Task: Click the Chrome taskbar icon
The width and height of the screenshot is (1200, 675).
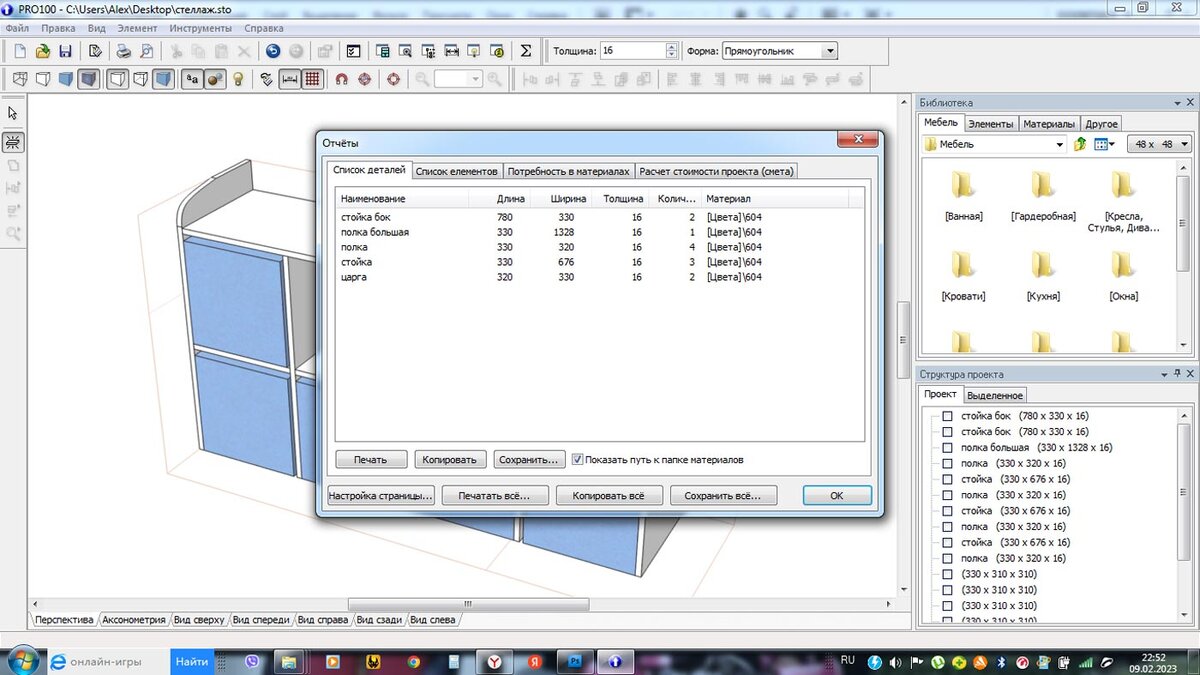Action: coord(413,661)
